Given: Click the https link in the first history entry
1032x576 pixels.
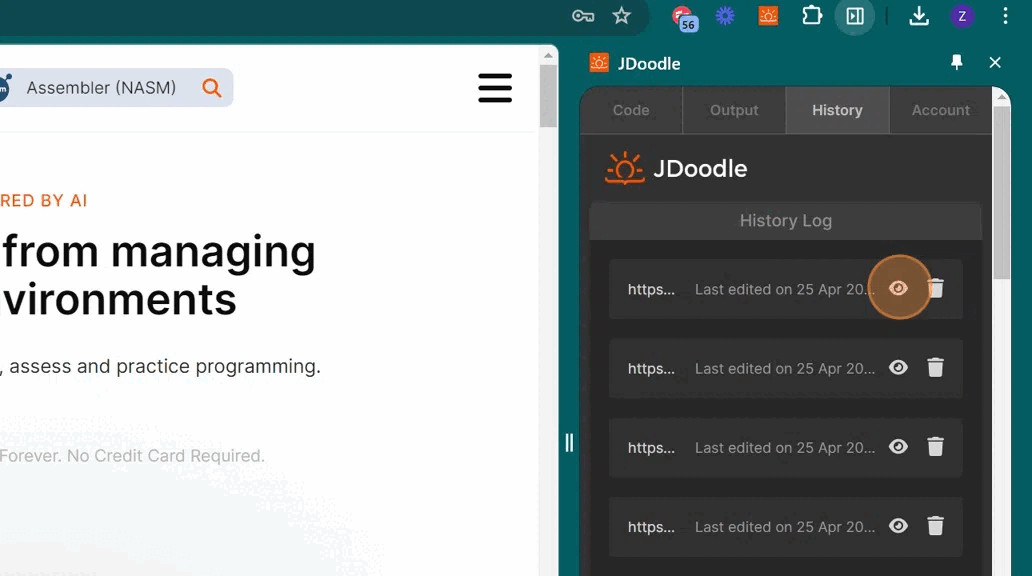Looking at the screenshot, I should [651, 288].
